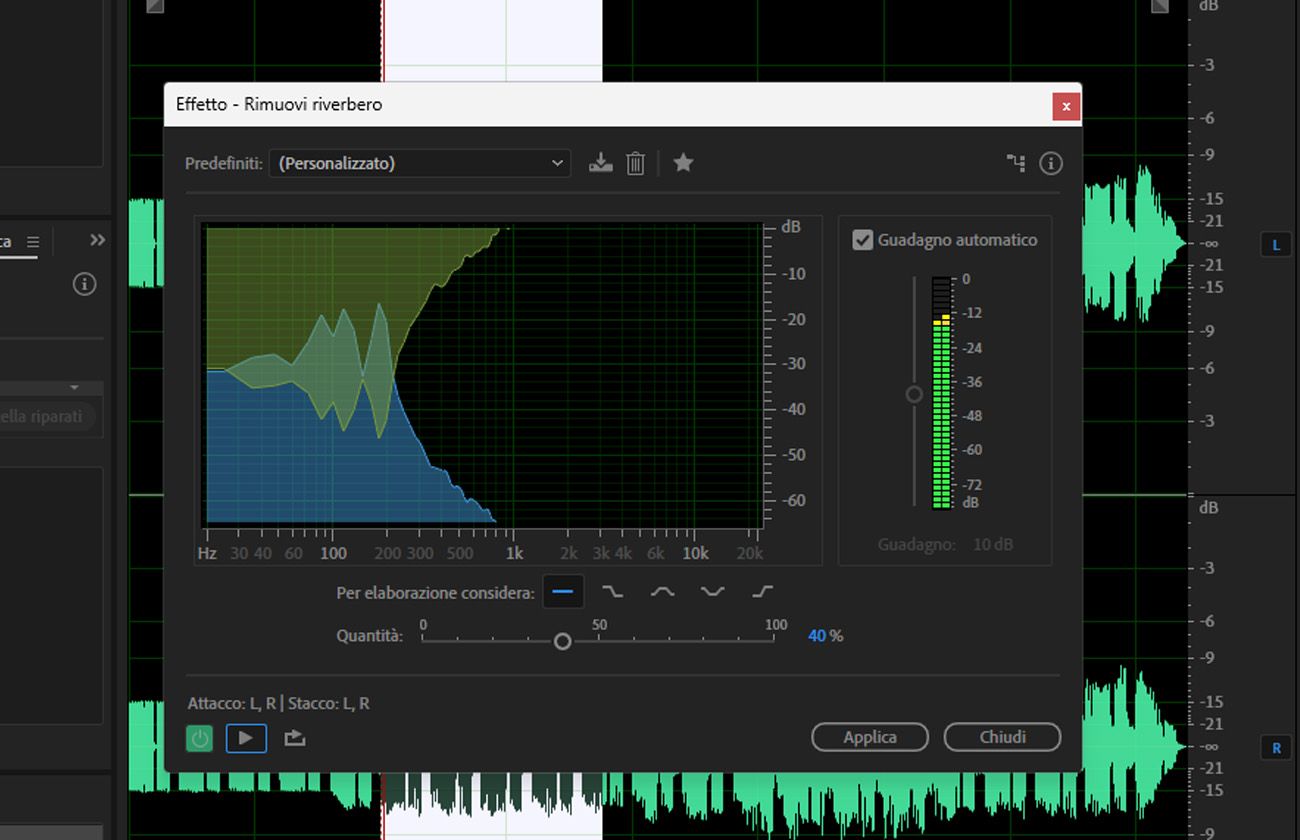Viewport: 1300px width, 840px height.
Task: Focus processing on mid frequencies
Action: coord(662,592)
